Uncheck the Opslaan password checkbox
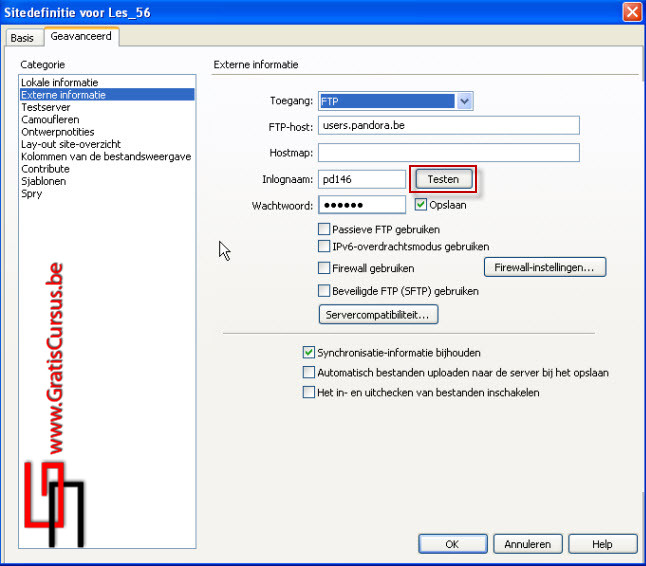 (421, 204)
